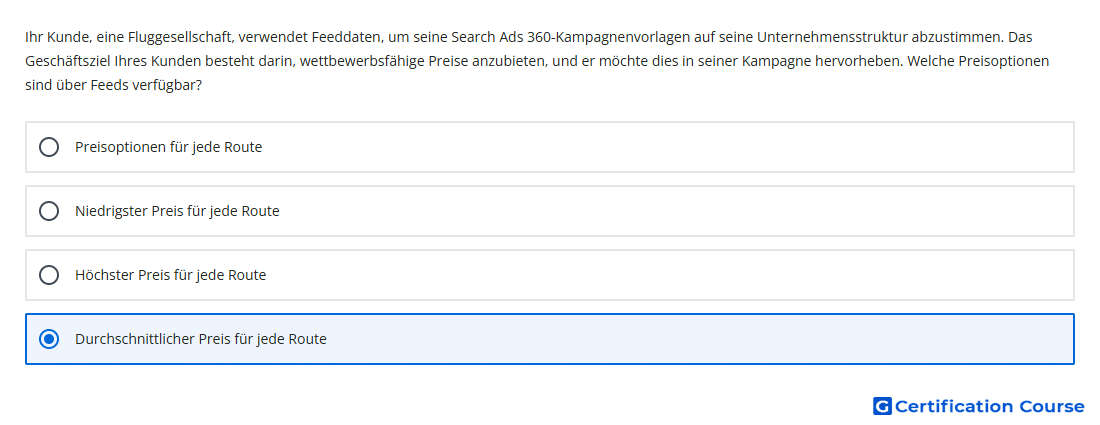This screenshot has height=425, width=1100.
Task: Click the selected Durchschnittlicher Preis radio button
Action: click(49, 339)
